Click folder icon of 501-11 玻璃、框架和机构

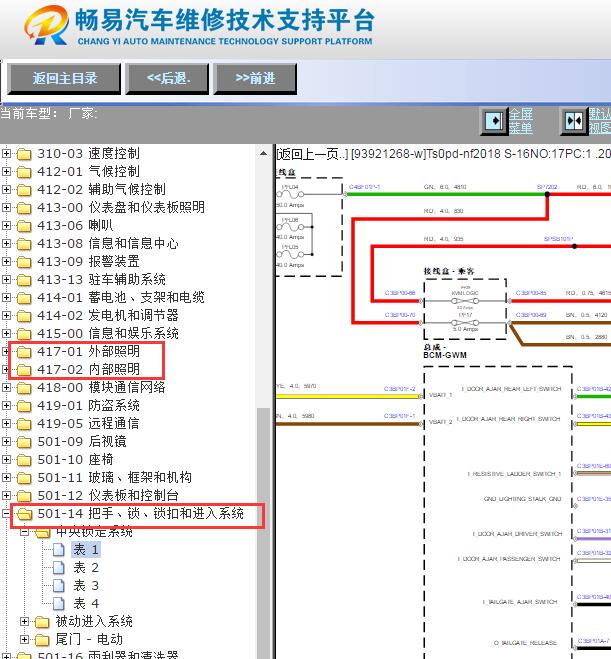pyautogui.click(x=24, y=478)
